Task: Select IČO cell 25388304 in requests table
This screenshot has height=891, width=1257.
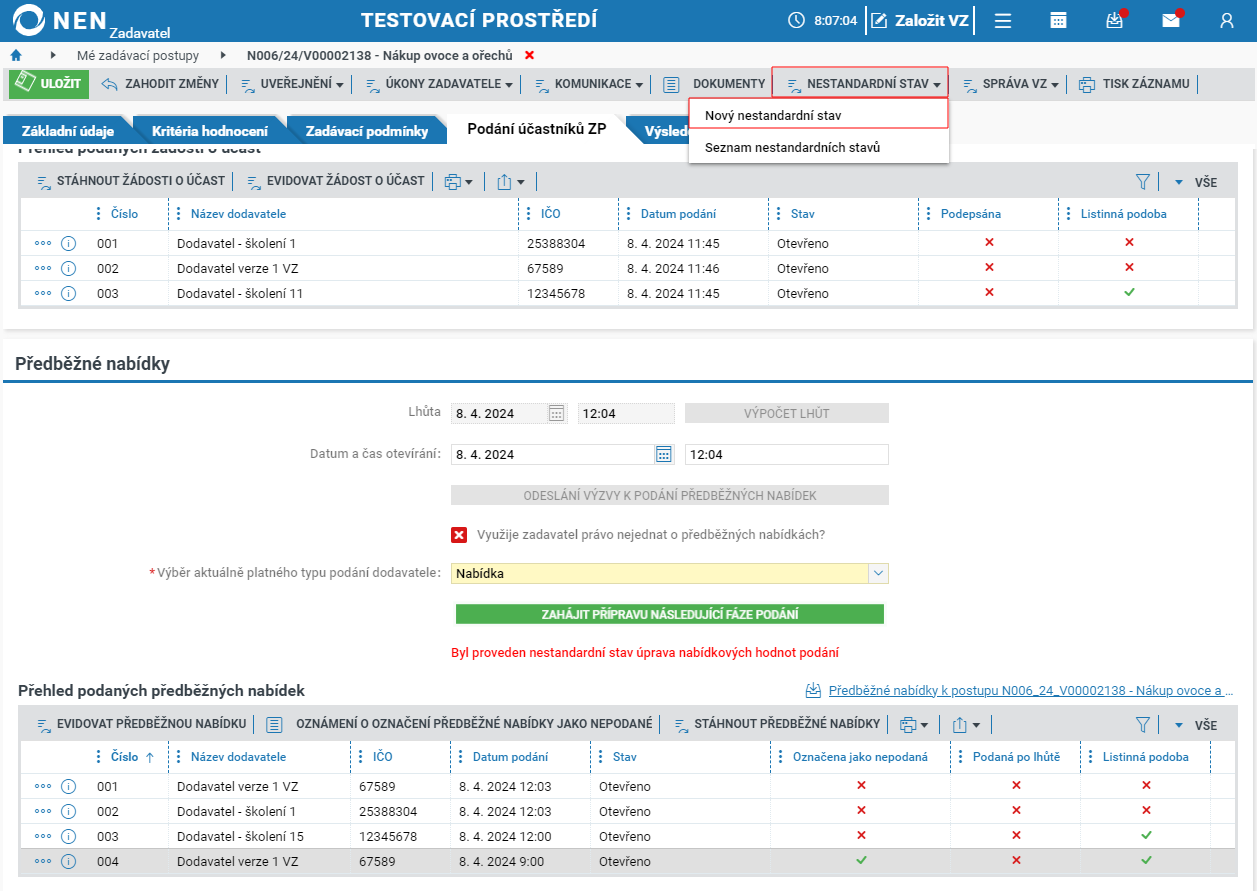Action: click(556, 244)
